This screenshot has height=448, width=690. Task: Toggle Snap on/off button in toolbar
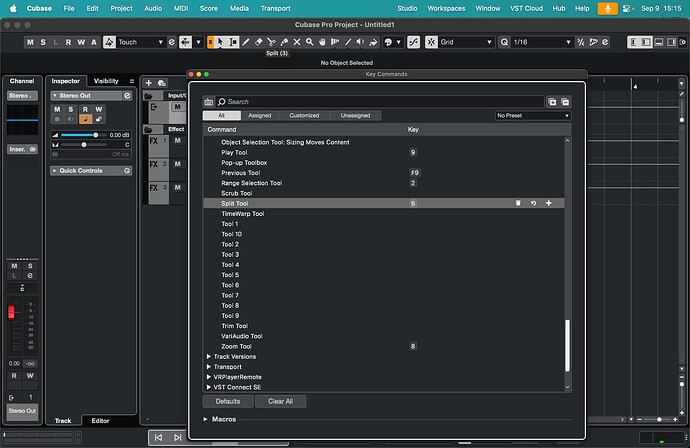tap(414, 42)
